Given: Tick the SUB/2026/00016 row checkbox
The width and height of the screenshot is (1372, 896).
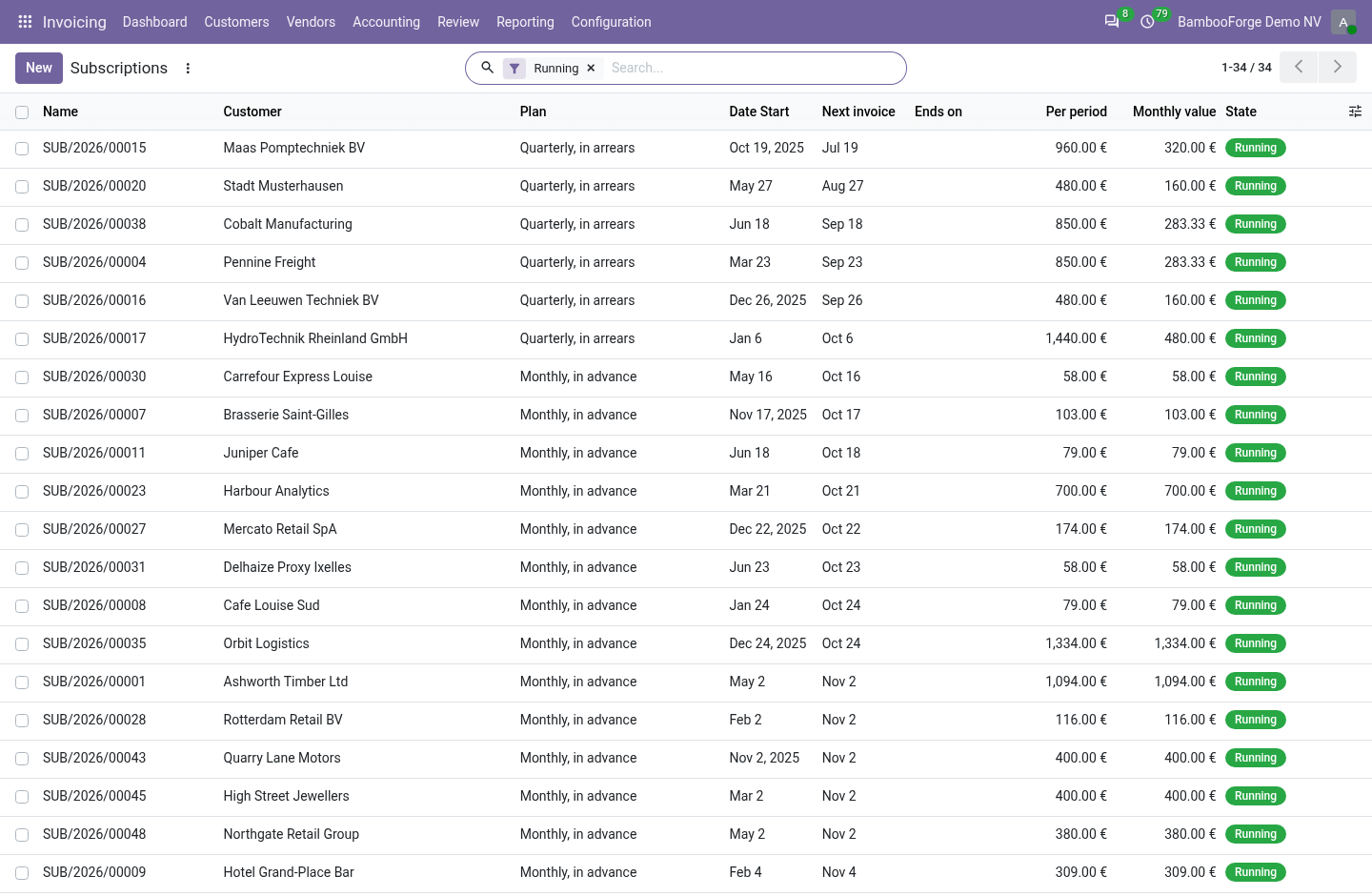Looking at the screenshot, I should (x=22, y=301).
